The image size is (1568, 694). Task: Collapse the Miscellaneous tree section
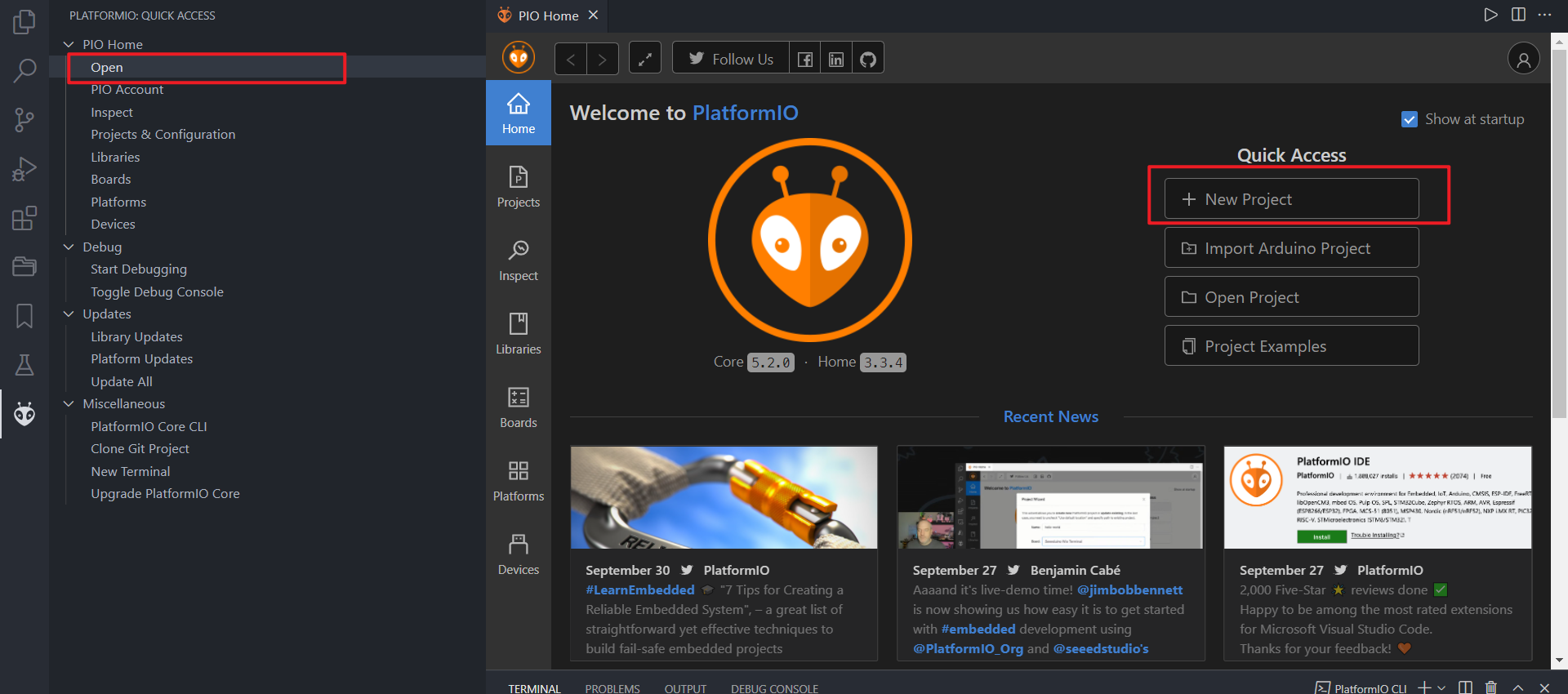click(x=69, y=403)
